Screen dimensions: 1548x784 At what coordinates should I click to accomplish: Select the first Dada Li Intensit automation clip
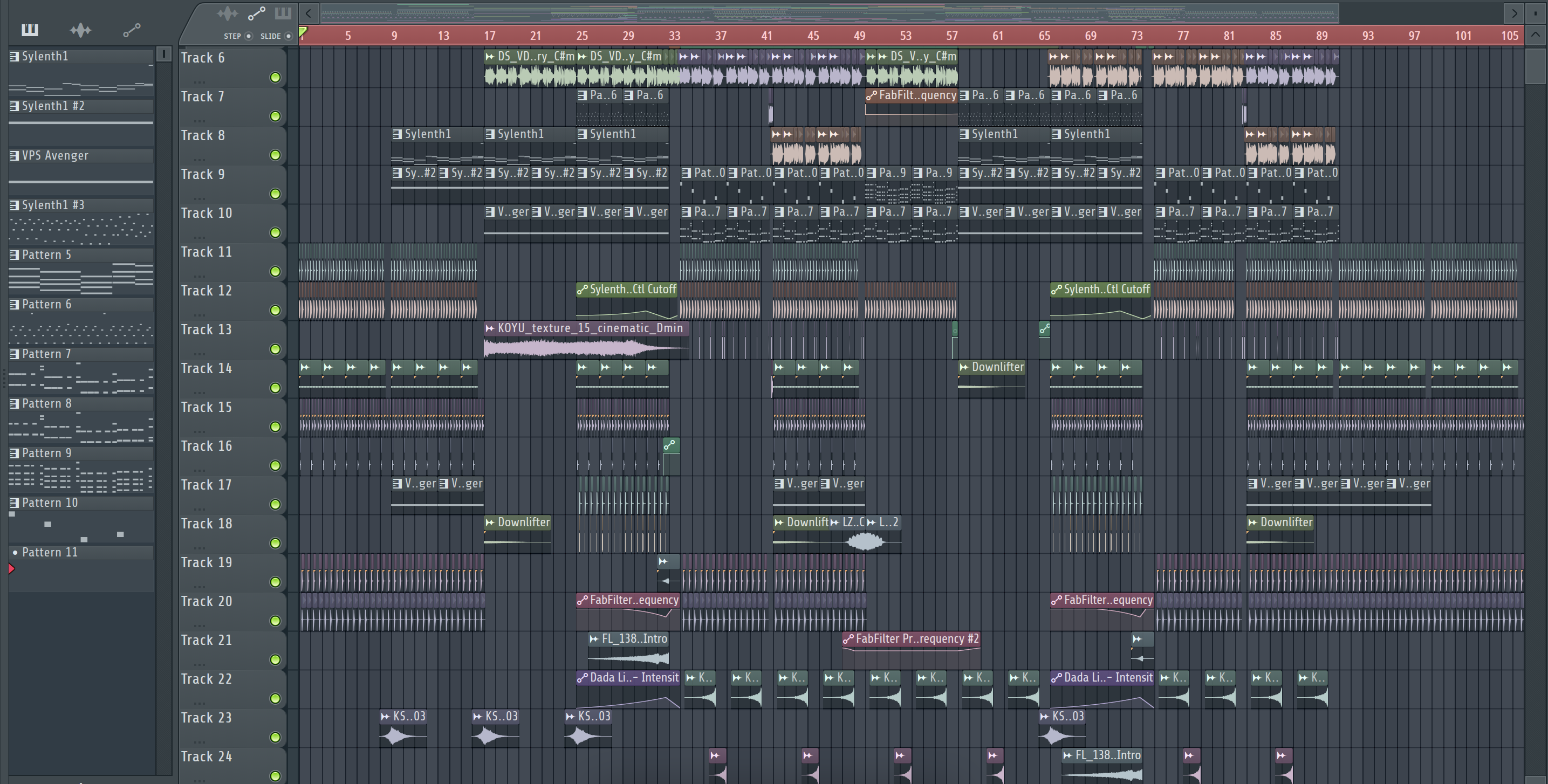point(628,689)
